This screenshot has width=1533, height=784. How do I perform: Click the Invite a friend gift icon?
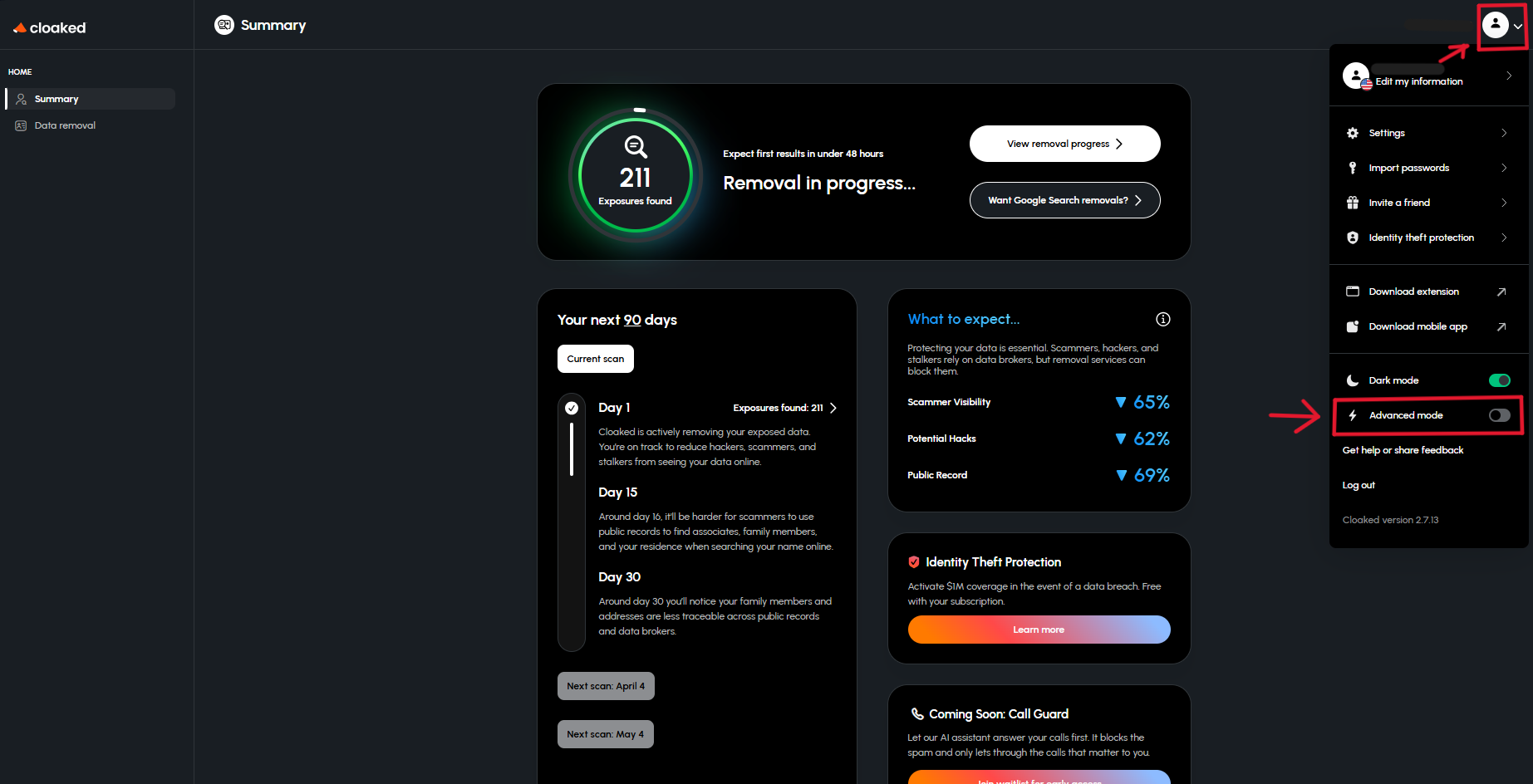click(1353, 203)
